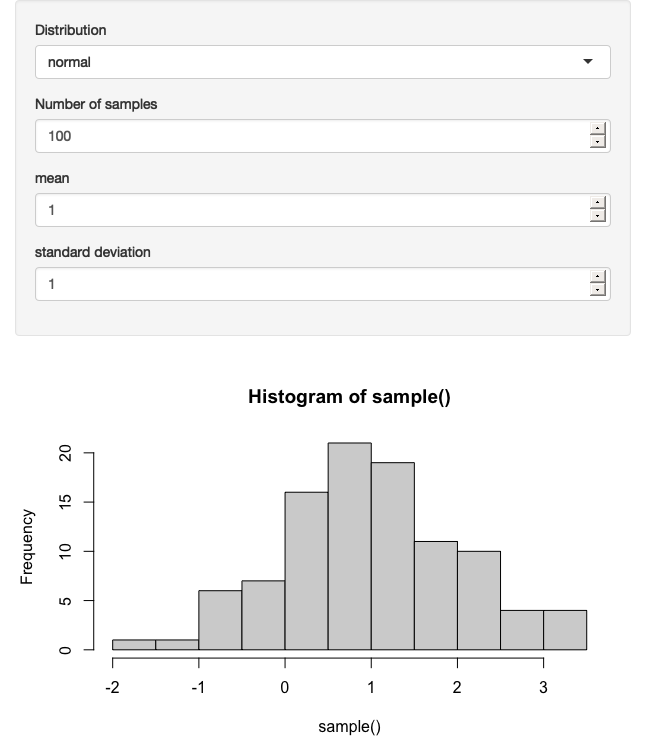Click the 'standard deviation' label
This screenshot has width=646, height=756.
(x=93, y=252)
